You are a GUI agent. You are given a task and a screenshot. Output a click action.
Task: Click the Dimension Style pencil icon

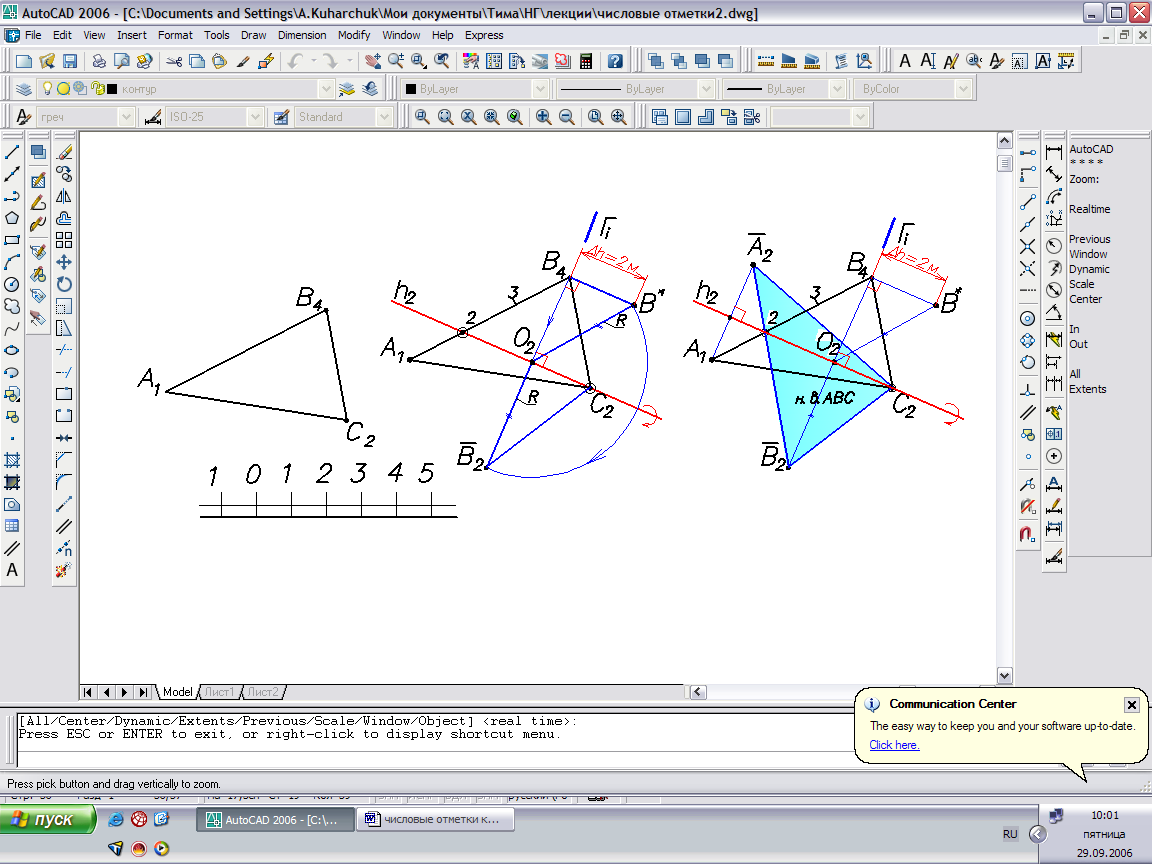pos(153,117)
